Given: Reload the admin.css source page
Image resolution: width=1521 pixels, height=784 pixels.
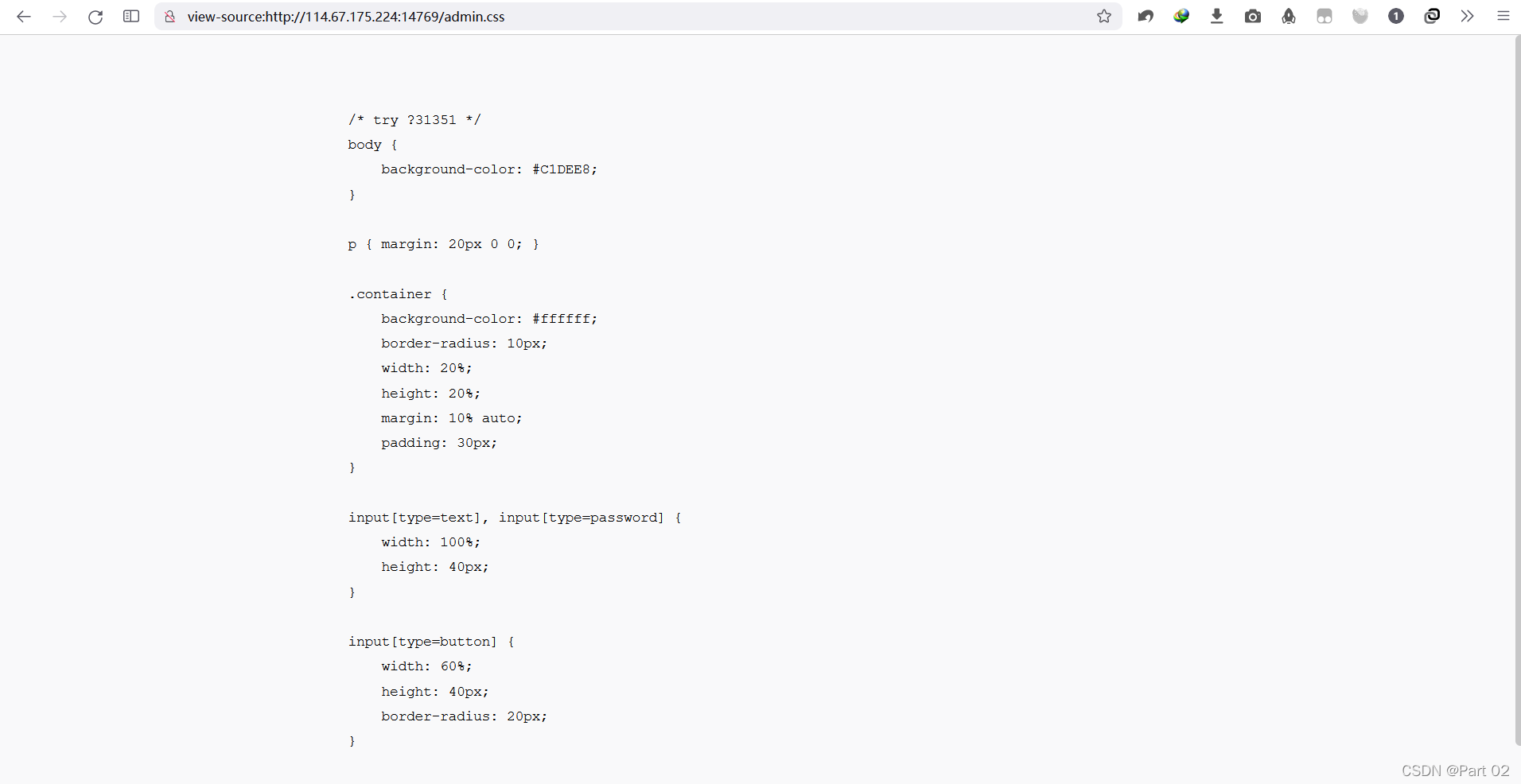Looking at the screenshot, I should (95, 17).
